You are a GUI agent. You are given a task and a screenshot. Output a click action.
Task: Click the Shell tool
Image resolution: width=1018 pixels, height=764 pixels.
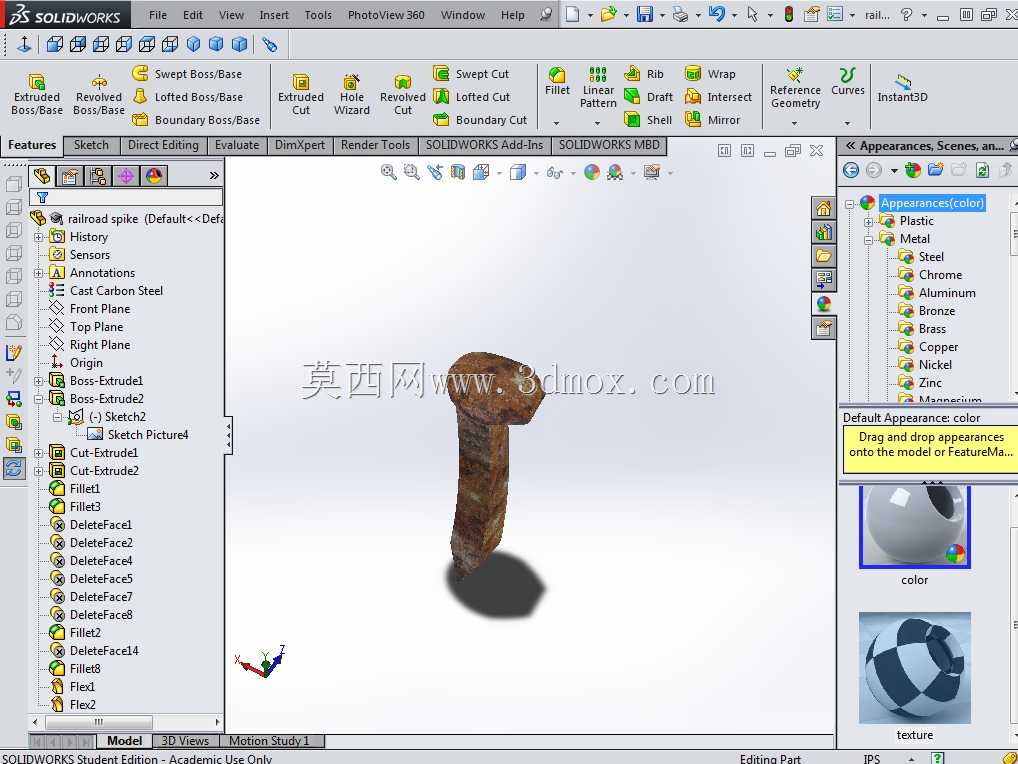(648, 119)
